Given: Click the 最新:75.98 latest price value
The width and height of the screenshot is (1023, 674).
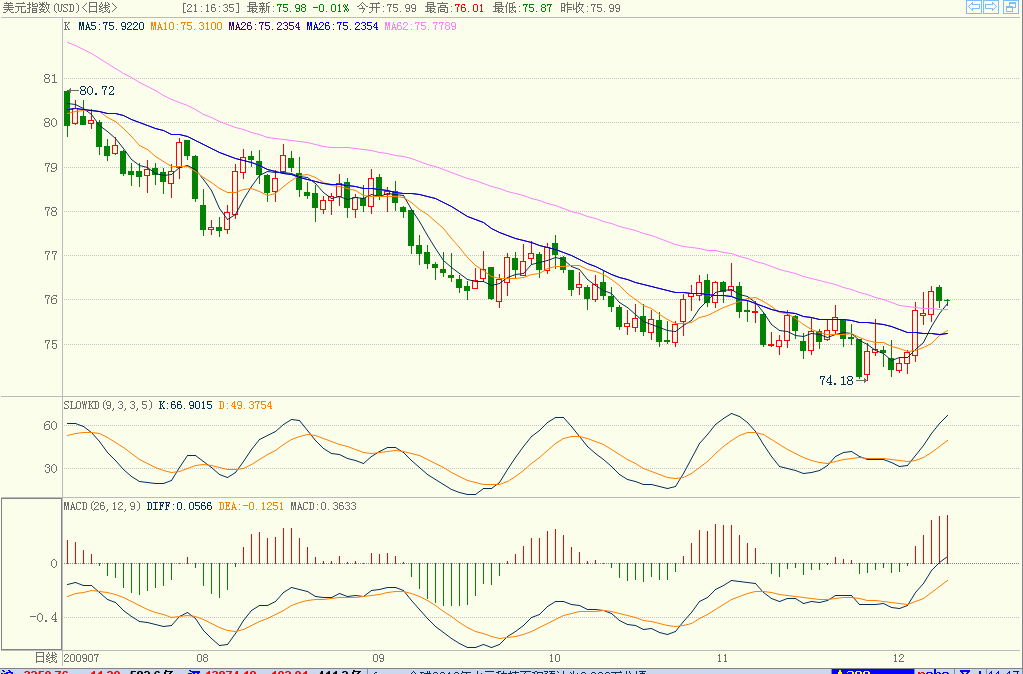Looking at the screenshot, I should pos(276,8).
